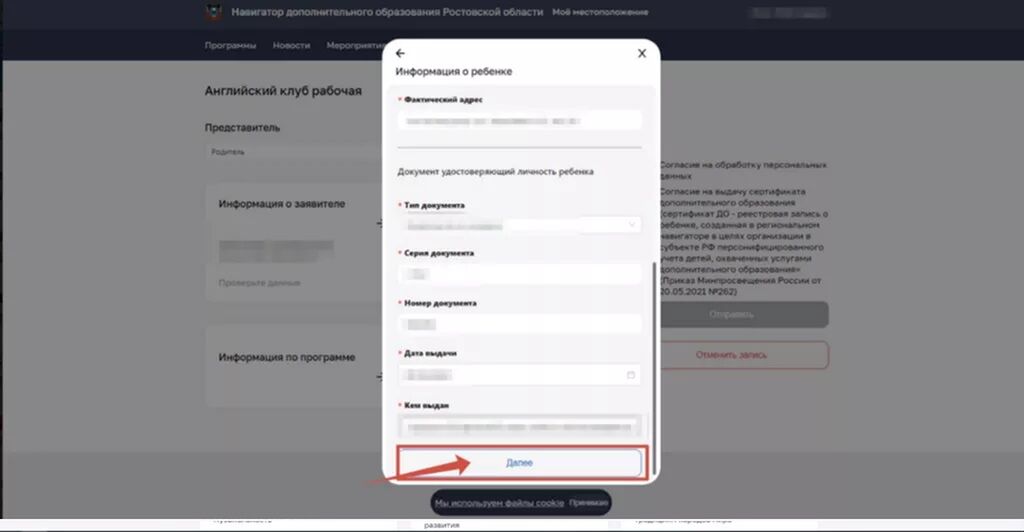The width and height of the screenshot is (1024, 532).
Task: Close the child information dialog
Action: (x=642, y=54)
